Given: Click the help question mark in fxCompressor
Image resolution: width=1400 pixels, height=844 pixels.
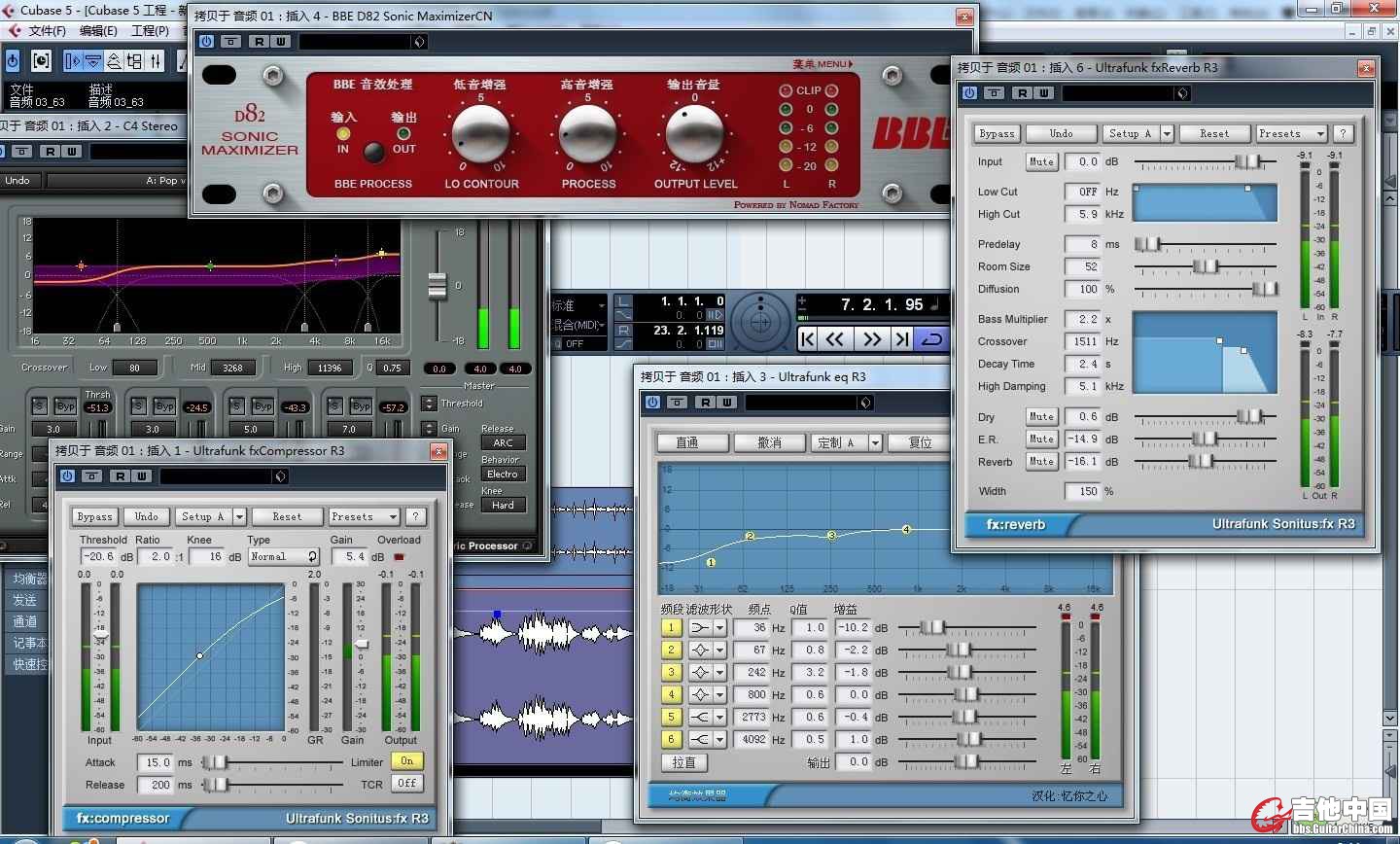Looking at the screenshot, I should 415,516.
